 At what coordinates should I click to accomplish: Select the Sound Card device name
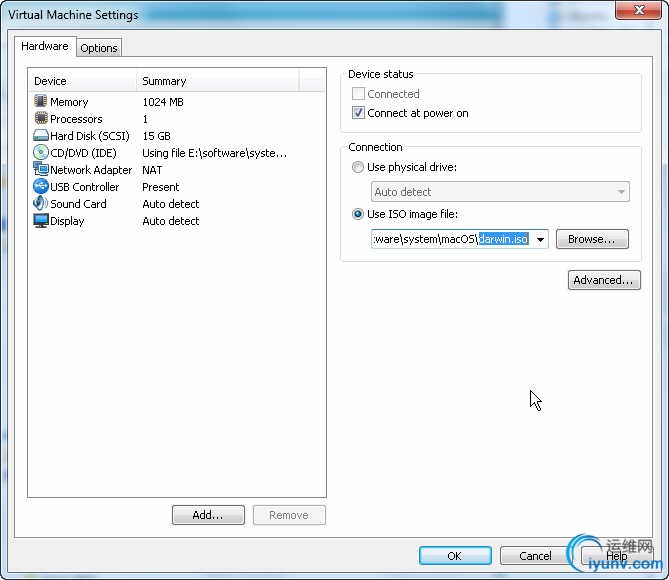click(x=79, y=204)
